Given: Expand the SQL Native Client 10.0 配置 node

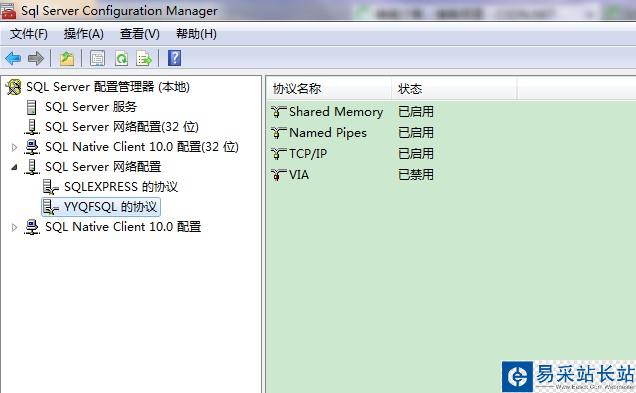Looking at the screenshot, I should tap(14, 227).
